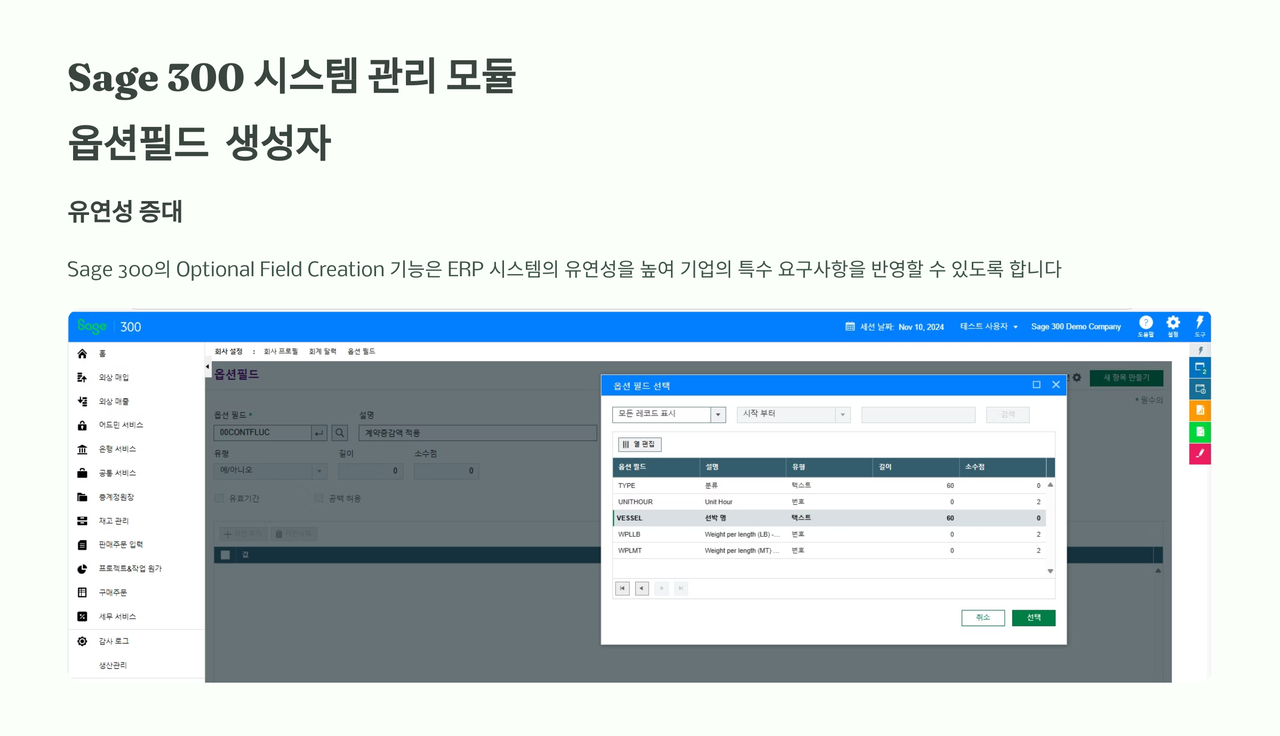Click the blue windows-2 icon on right strip
The image size is (1280, 736).
tap(1200, 368)
